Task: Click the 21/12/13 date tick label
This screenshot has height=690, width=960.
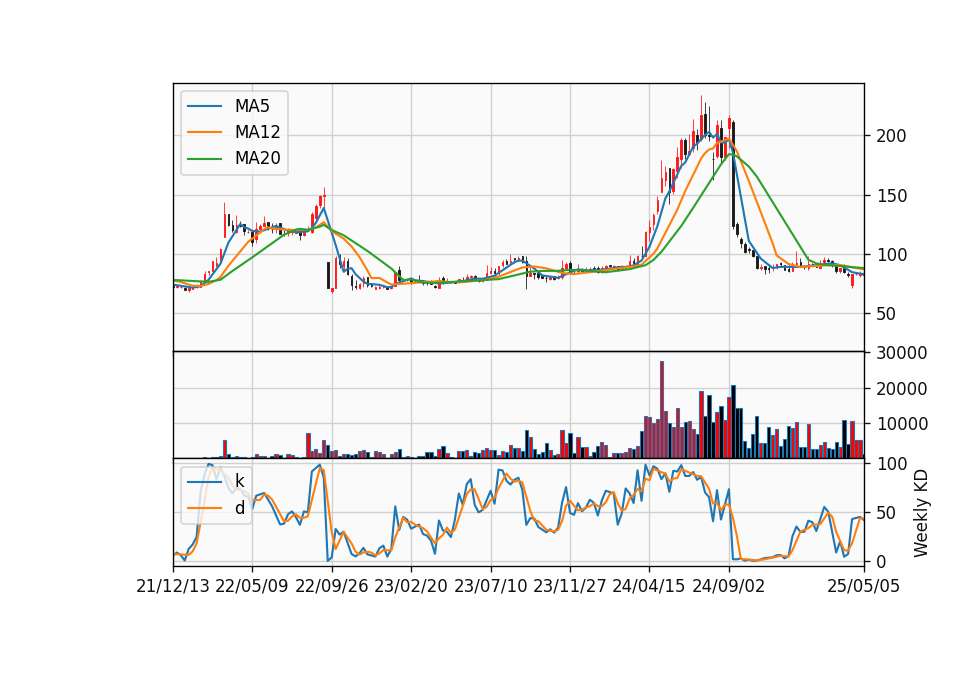Action: 173,586
